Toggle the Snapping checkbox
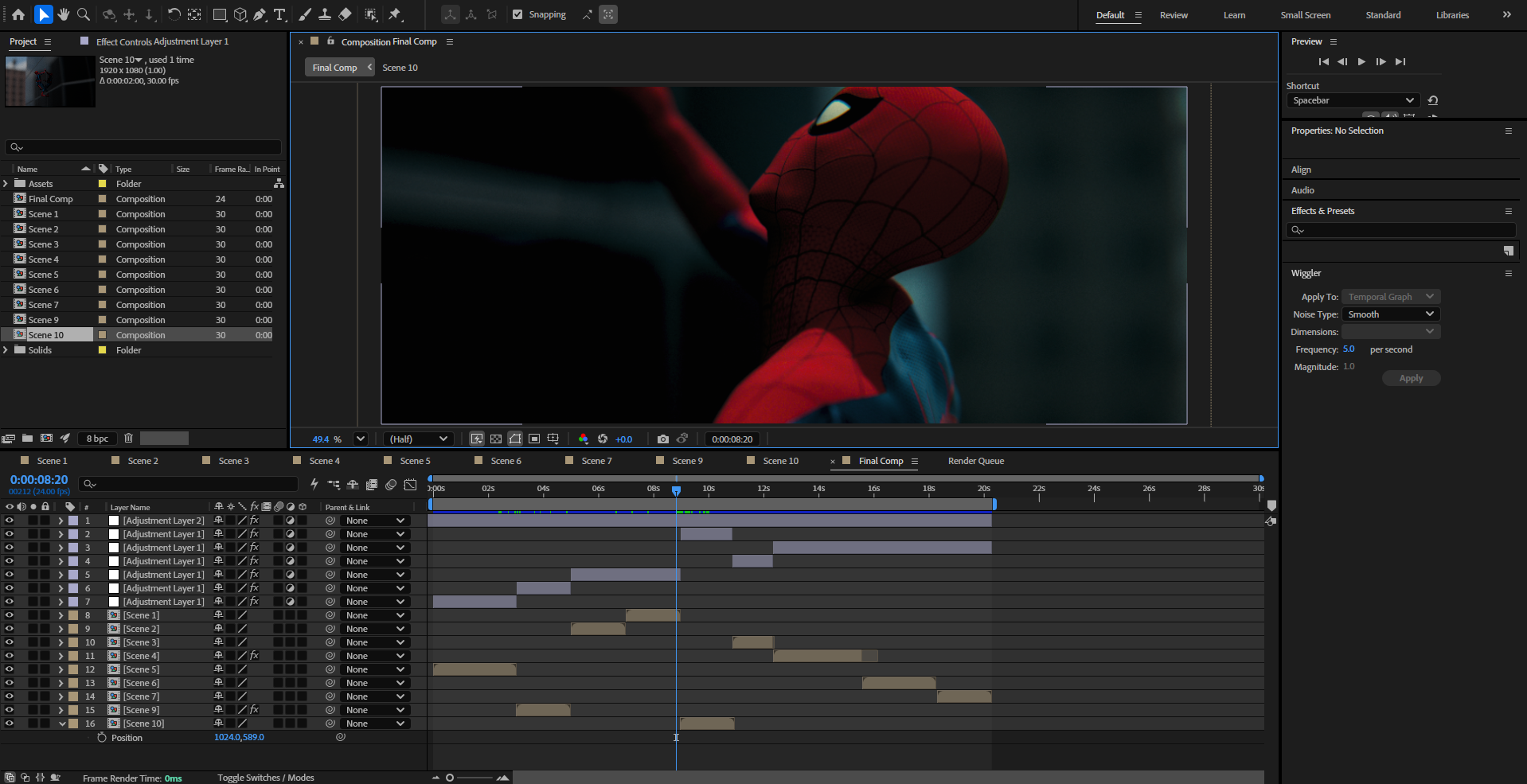Screen dimensions: 1527x784 click(x=517, y=14)
